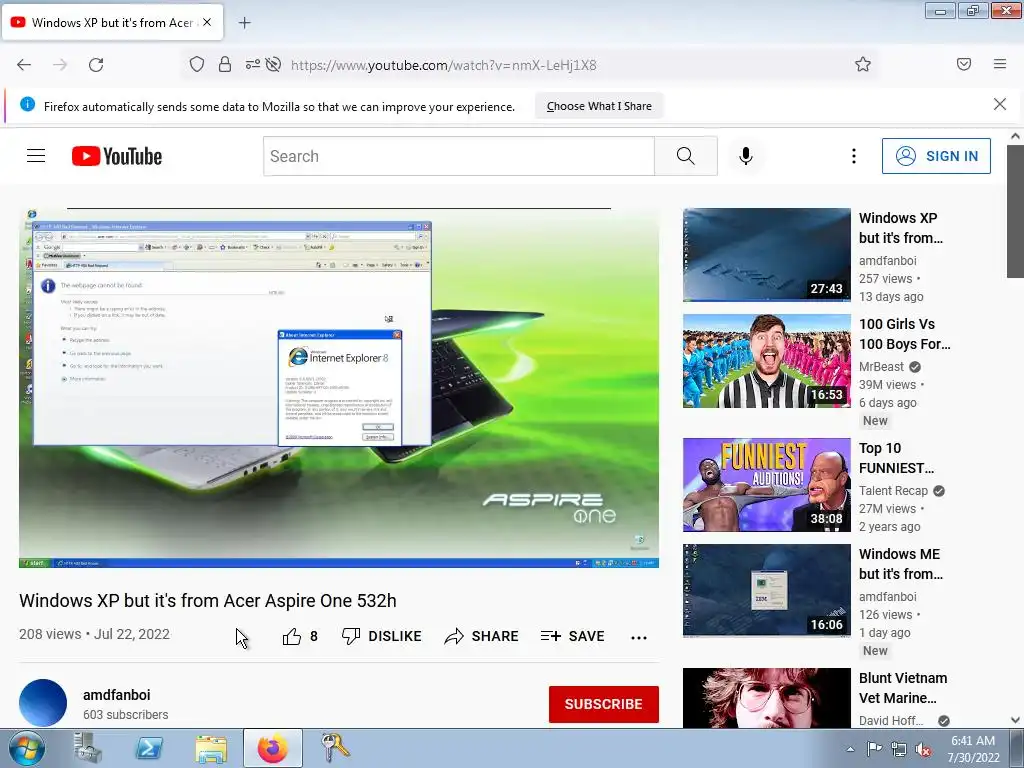The height and width of the screenshot is (768, 1024).
Task: Click the page scrollbar thumb
Action: [x=1015, y=210]
